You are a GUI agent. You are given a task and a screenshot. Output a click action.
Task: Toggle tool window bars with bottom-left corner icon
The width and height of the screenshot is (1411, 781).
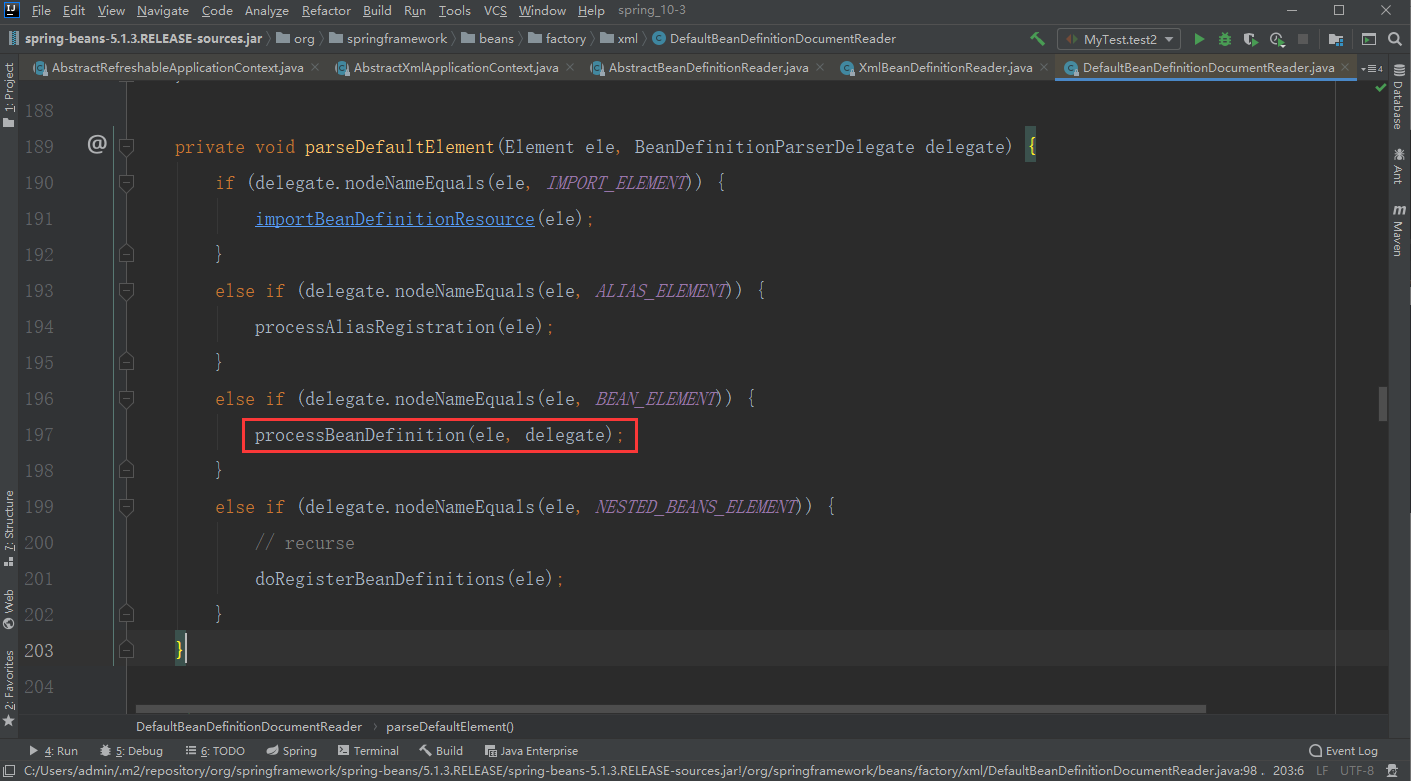point(9,771)
